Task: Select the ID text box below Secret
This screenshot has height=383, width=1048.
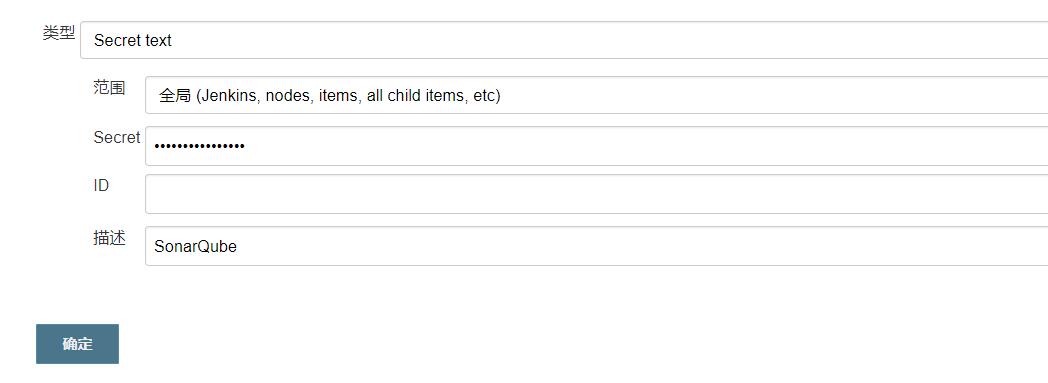Action: point(596,194)
